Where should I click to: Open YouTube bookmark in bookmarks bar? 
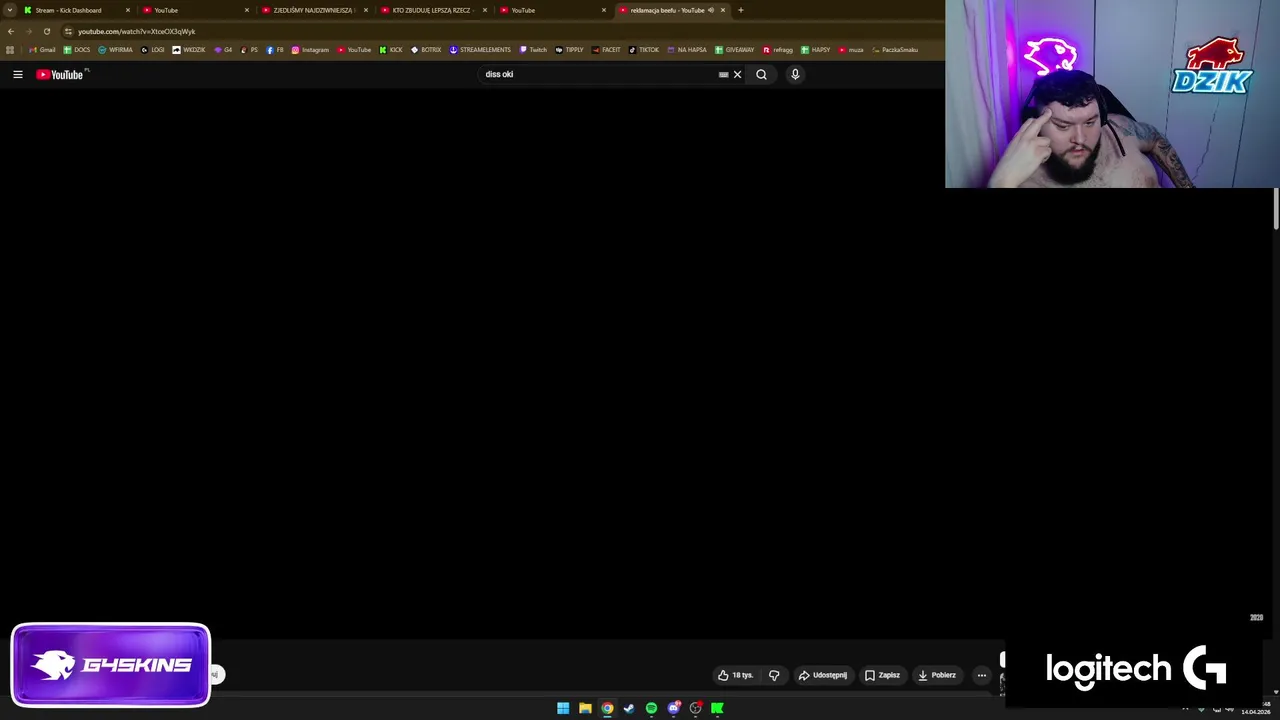pos(354,50)
